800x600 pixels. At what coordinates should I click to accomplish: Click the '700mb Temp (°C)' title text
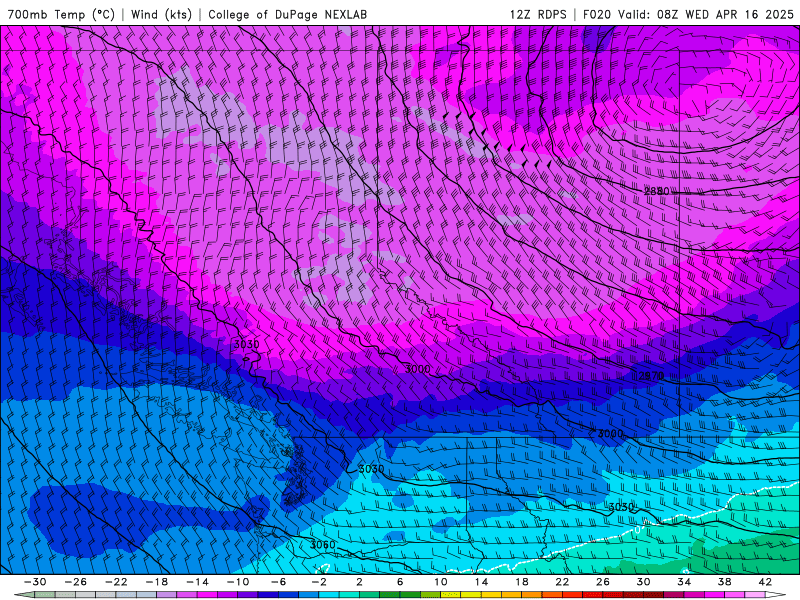[61, 14]
